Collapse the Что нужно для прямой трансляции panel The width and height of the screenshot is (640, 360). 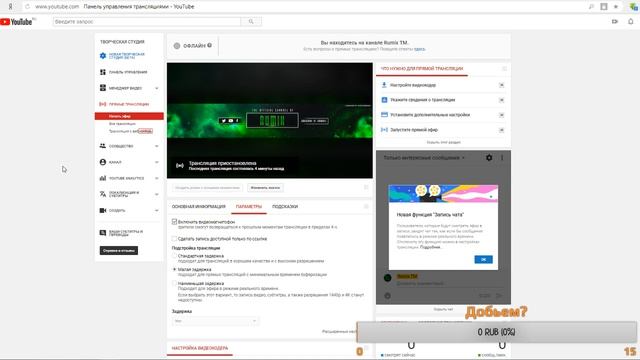[504, 69]
